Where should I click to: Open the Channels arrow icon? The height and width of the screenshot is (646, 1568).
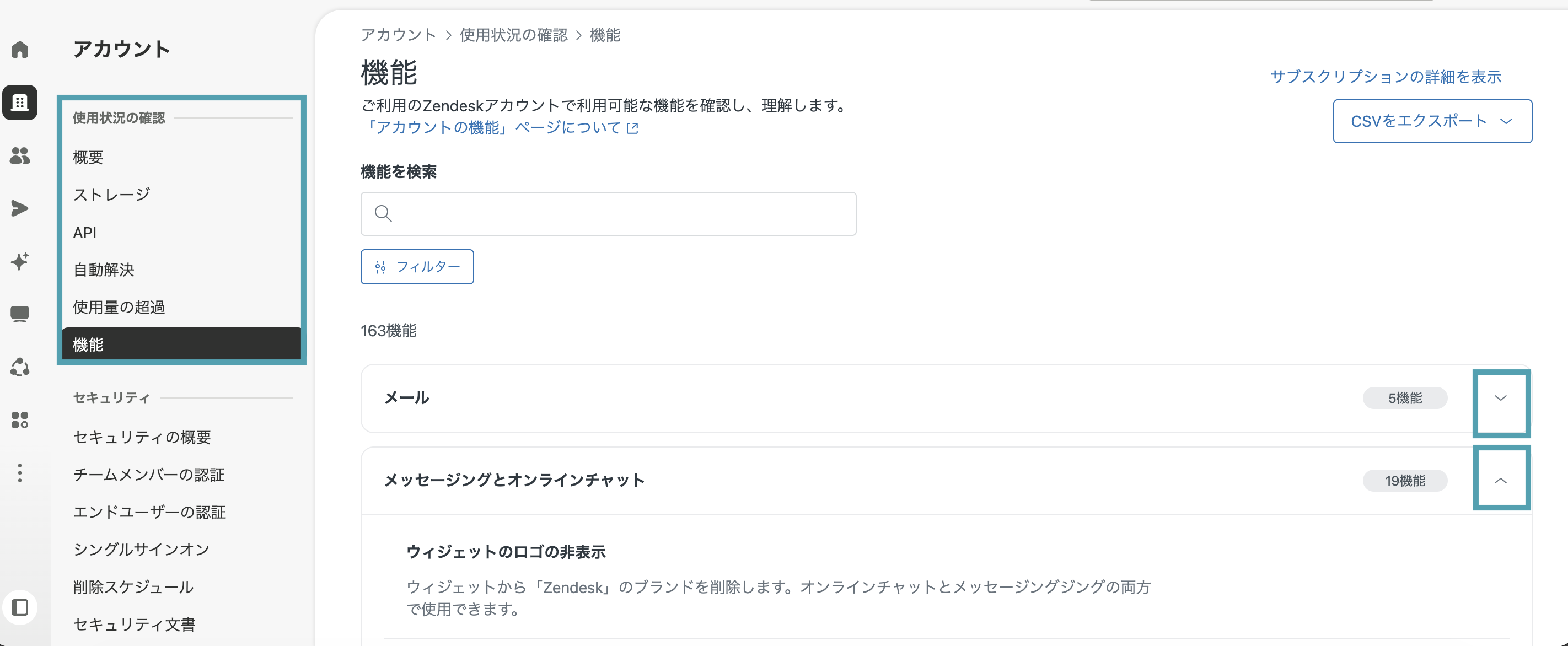(20, 208)
